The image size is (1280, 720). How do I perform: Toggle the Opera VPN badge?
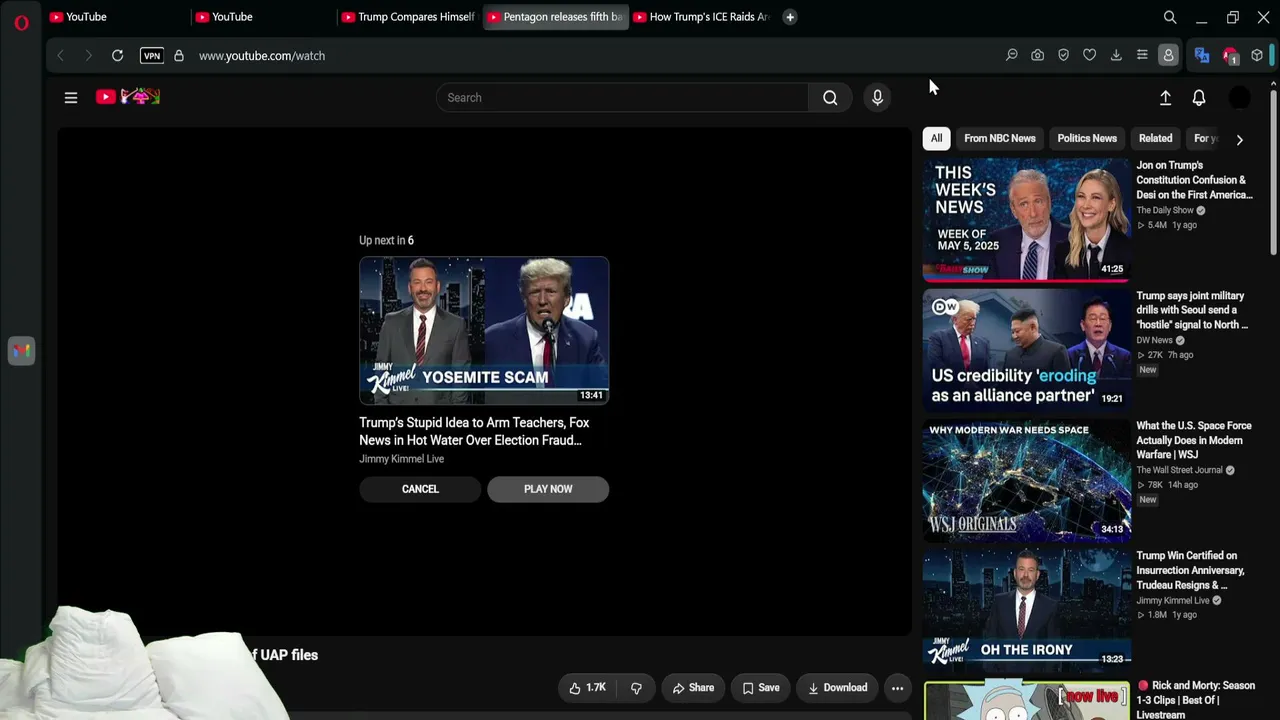(x=152, y=56)
